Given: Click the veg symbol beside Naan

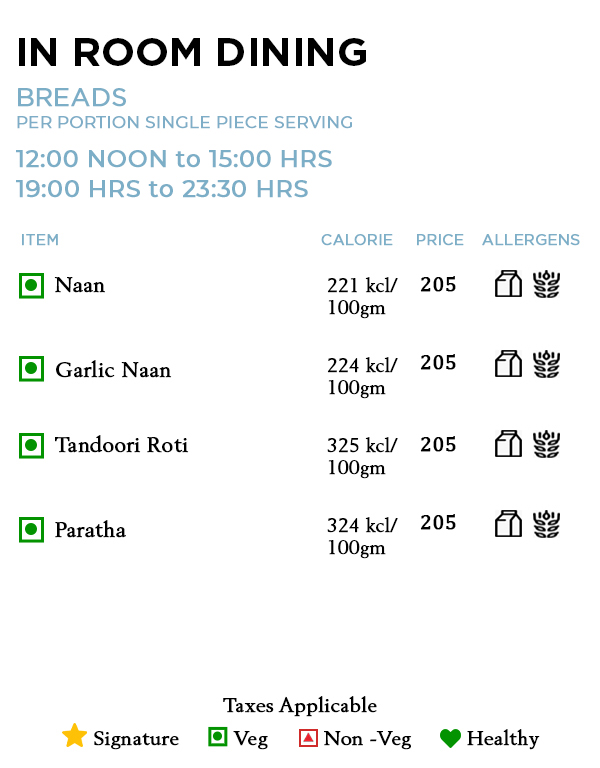Looking at the screenshot, I should pos(31,286).
